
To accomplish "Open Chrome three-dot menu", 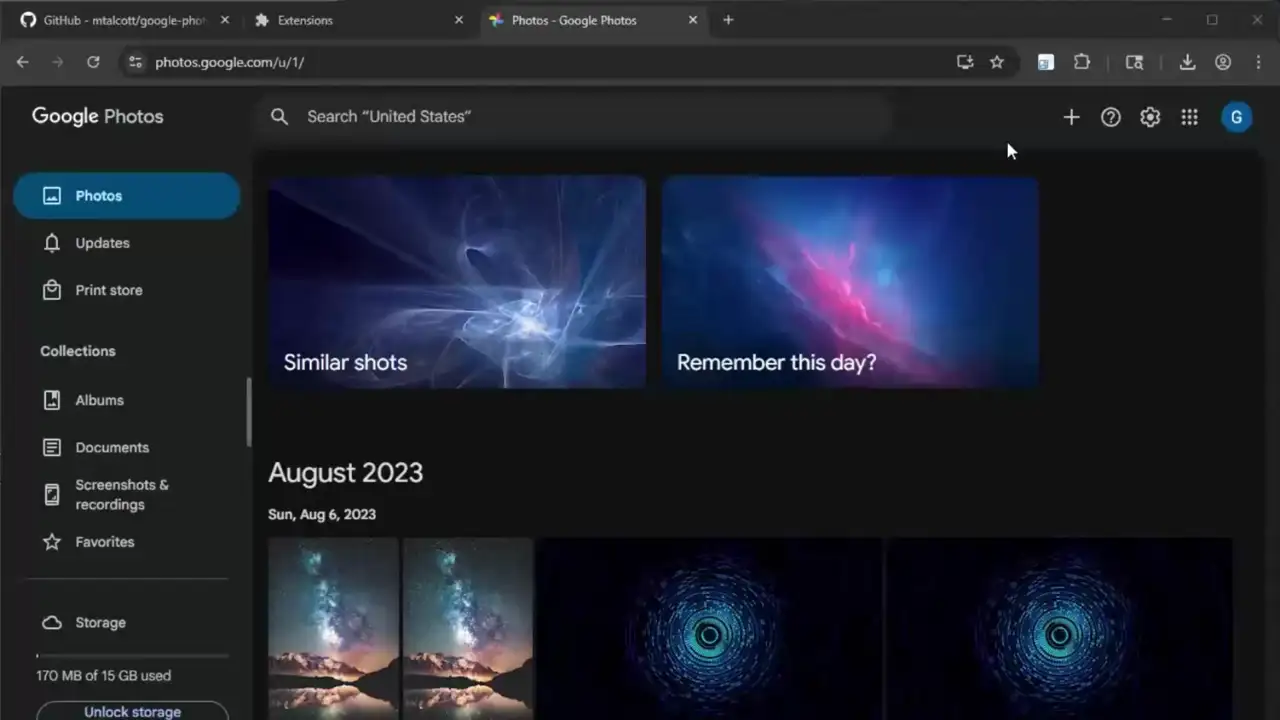I will coord(1258,62).
